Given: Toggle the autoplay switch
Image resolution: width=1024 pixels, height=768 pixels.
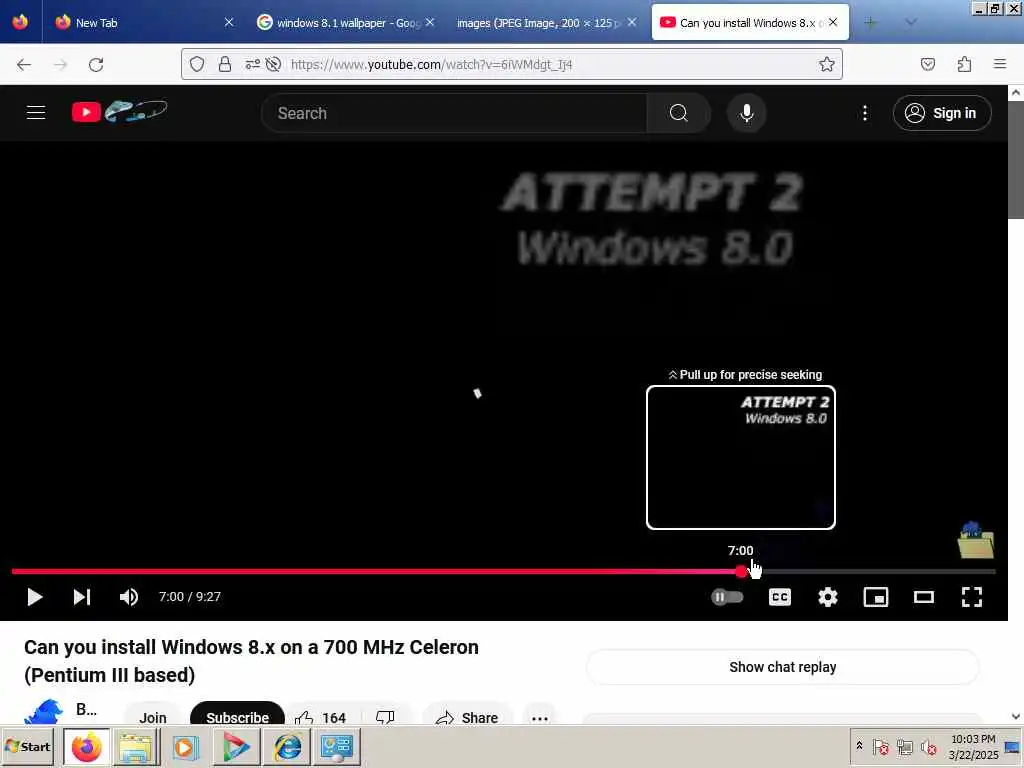Looking at the screenshot, I should point(727,597).
